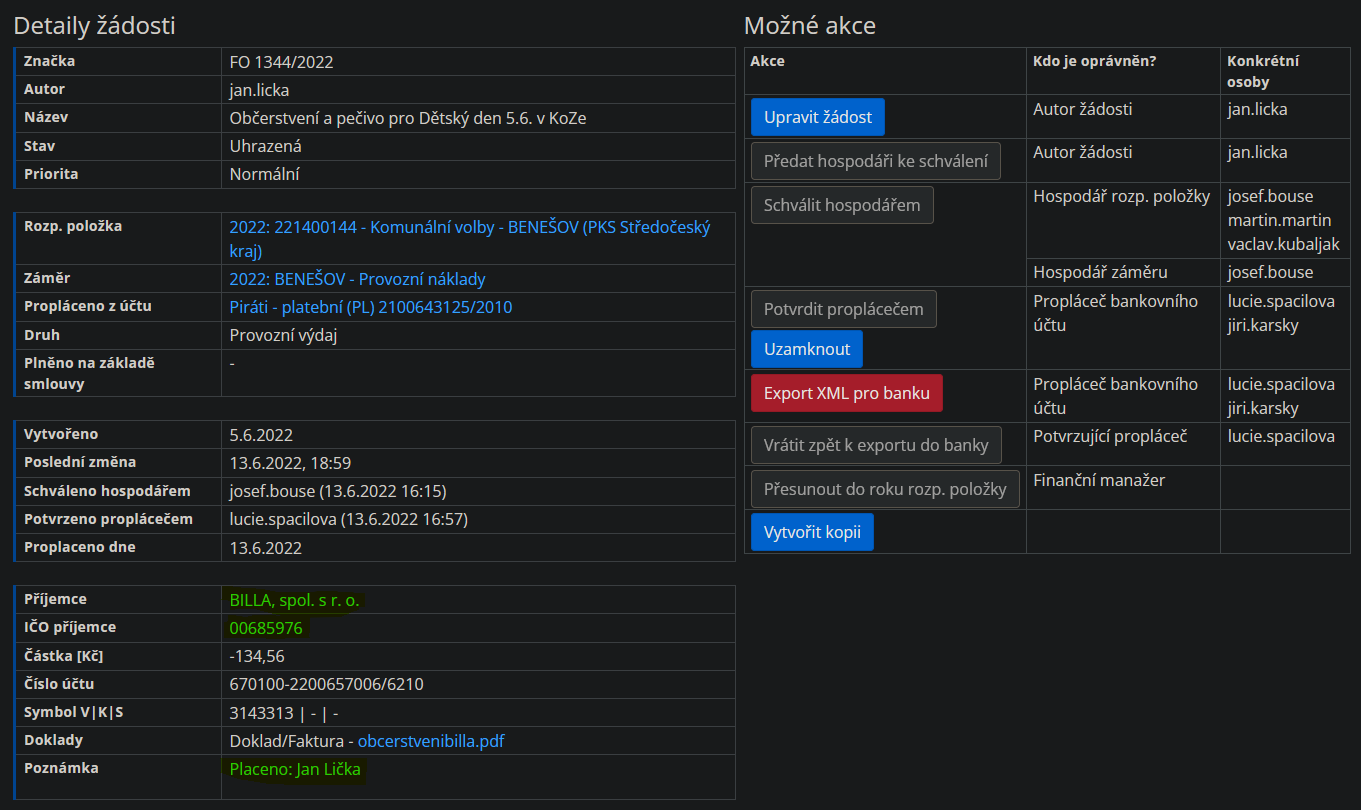
Task: Click the green BILLA, spol. s r. o. text
Action: pos(294,600)
